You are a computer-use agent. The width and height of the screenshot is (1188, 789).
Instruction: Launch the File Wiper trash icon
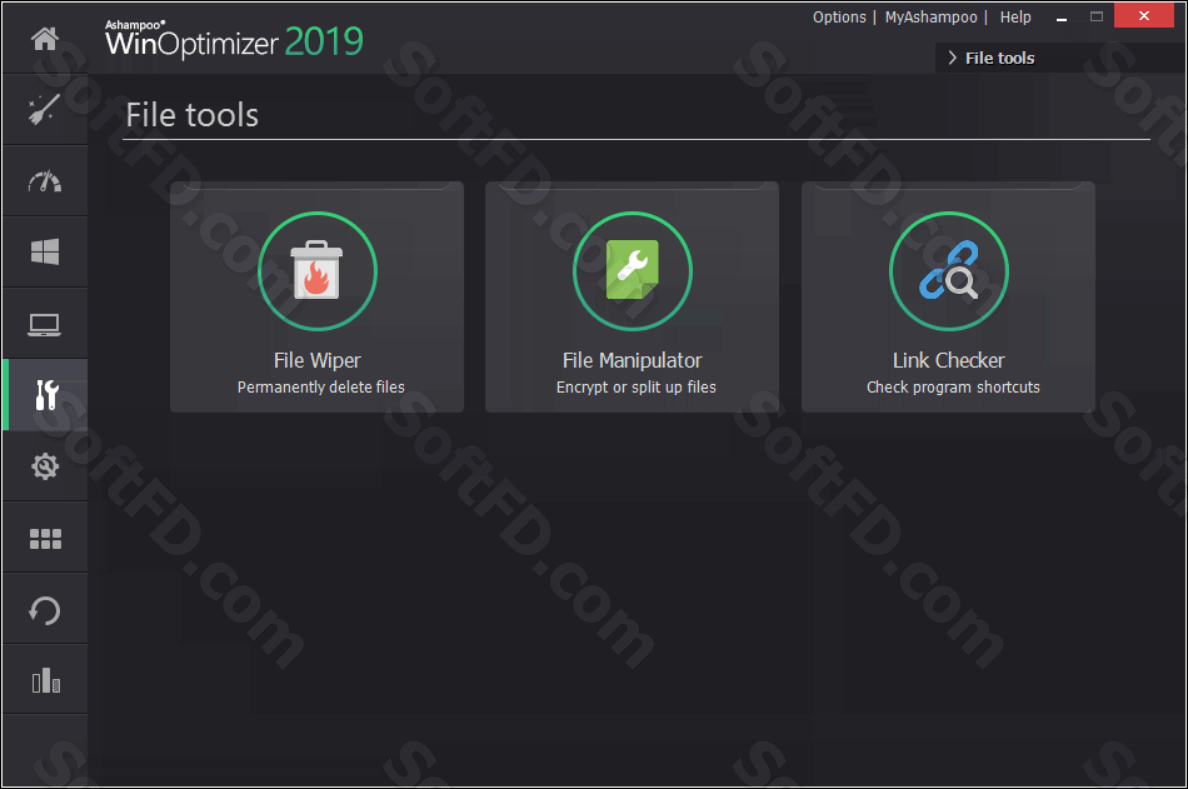pos(317,271)
